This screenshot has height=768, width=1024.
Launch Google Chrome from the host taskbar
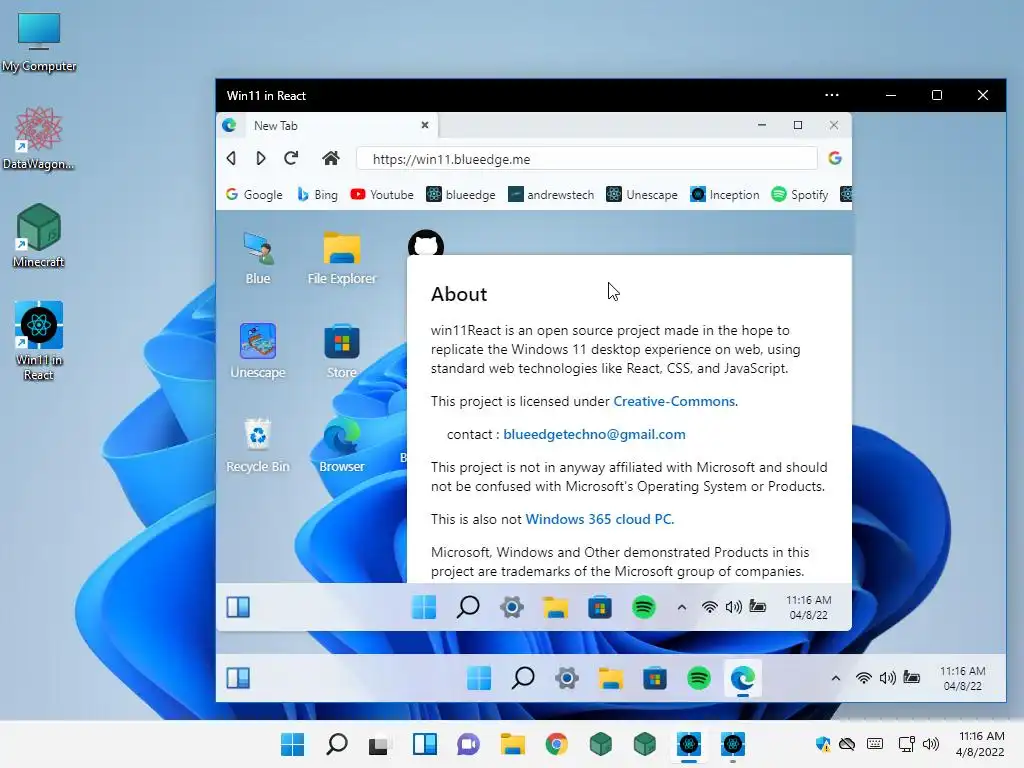(556, 744)
